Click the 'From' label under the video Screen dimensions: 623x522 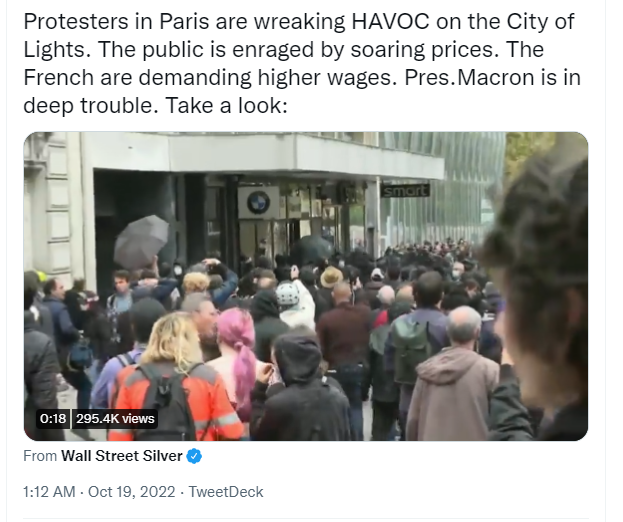coord(40,456)
